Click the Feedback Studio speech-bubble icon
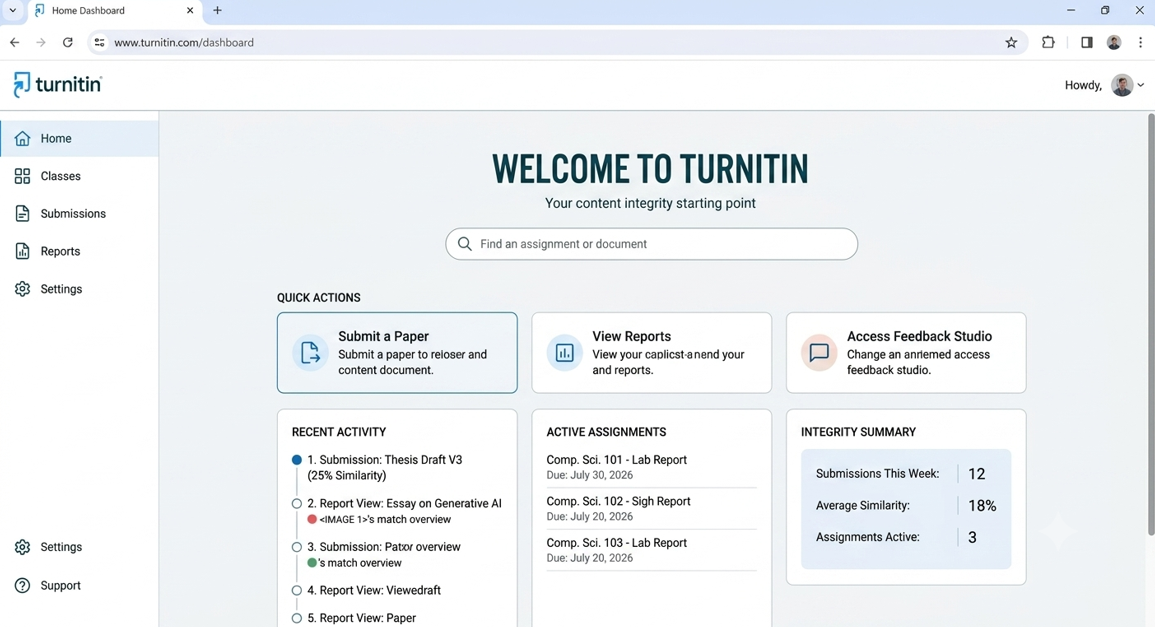The width and height of the screenshot is (1155, 627). click(x=819, y=352)
